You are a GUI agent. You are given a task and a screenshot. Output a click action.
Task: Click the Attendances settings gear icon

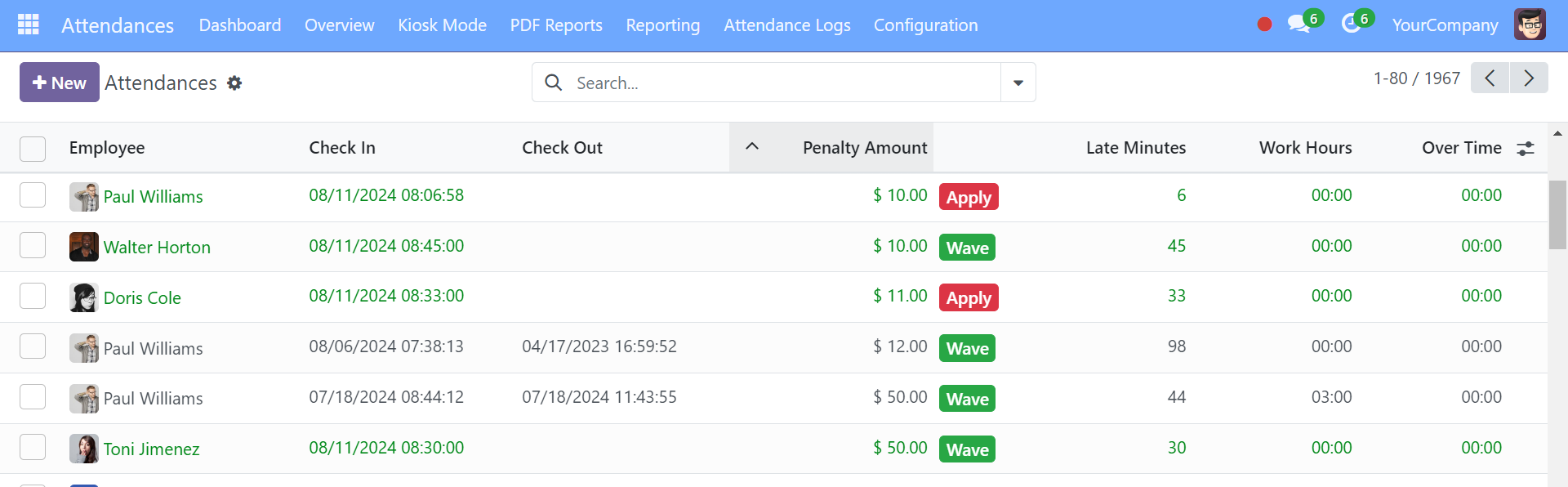pyautogui.click(x=234, y=83)
